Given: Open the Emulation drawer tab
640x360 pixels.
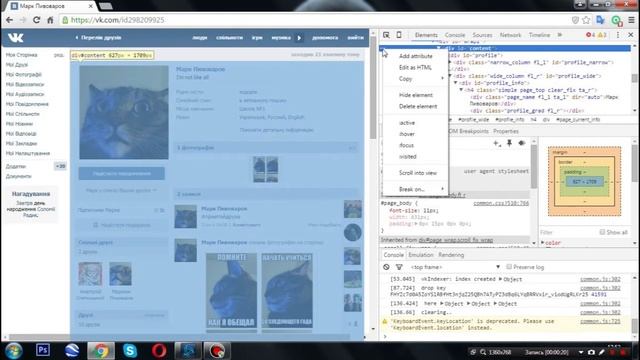Looking at the screenshot, I should click(421, 255).
